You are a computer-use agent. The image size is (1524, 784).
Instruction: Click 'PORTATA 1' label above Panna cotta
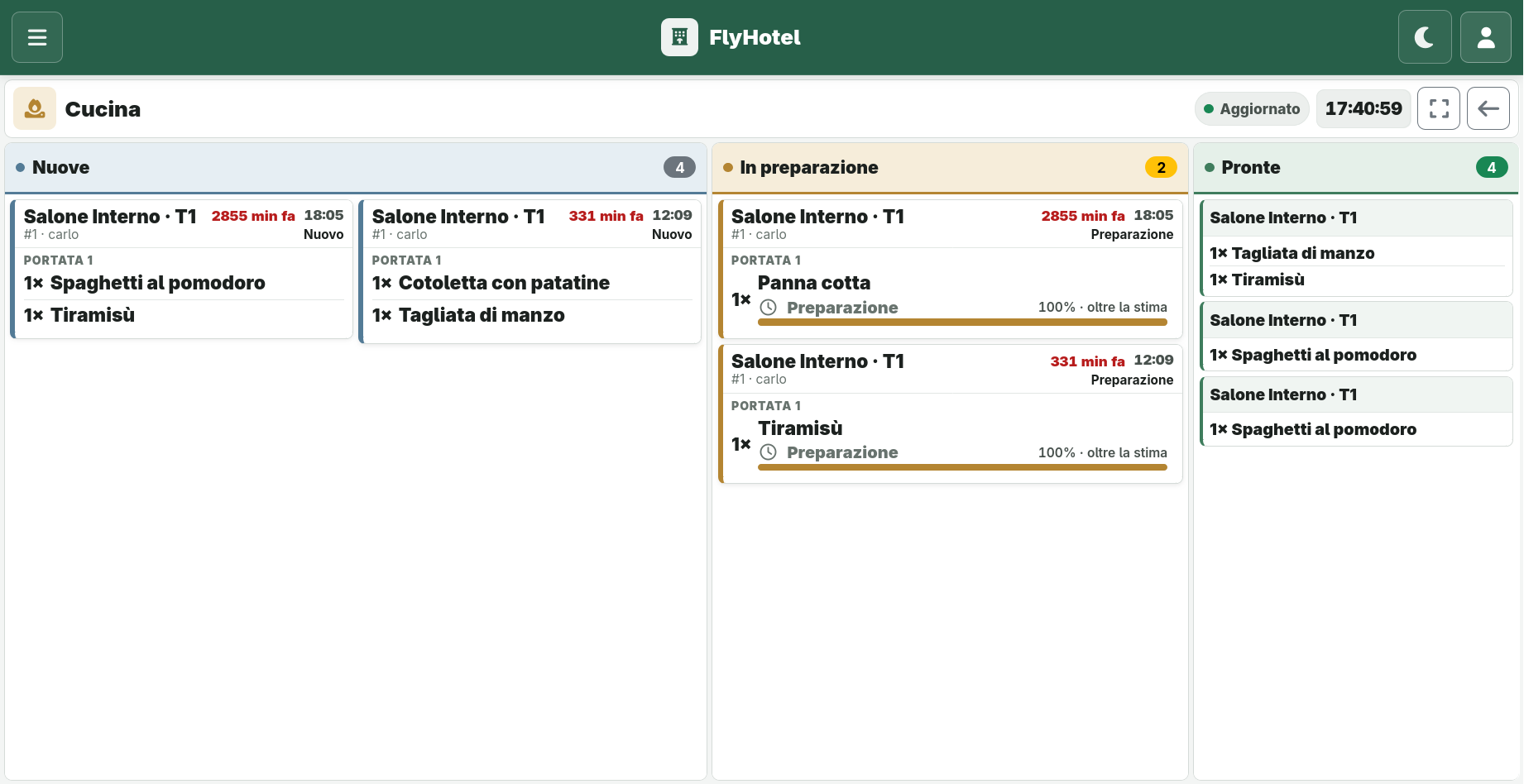click(x=766, y=261)
